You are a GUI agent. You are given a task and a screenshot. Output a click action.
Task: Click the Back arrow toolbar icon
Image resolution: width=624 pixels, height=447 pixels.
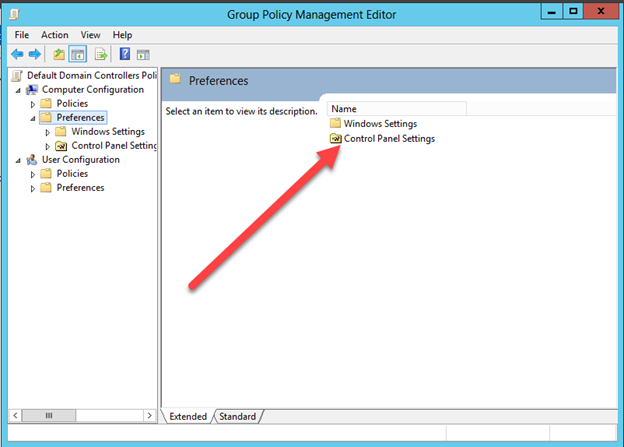tap(17, 54)
